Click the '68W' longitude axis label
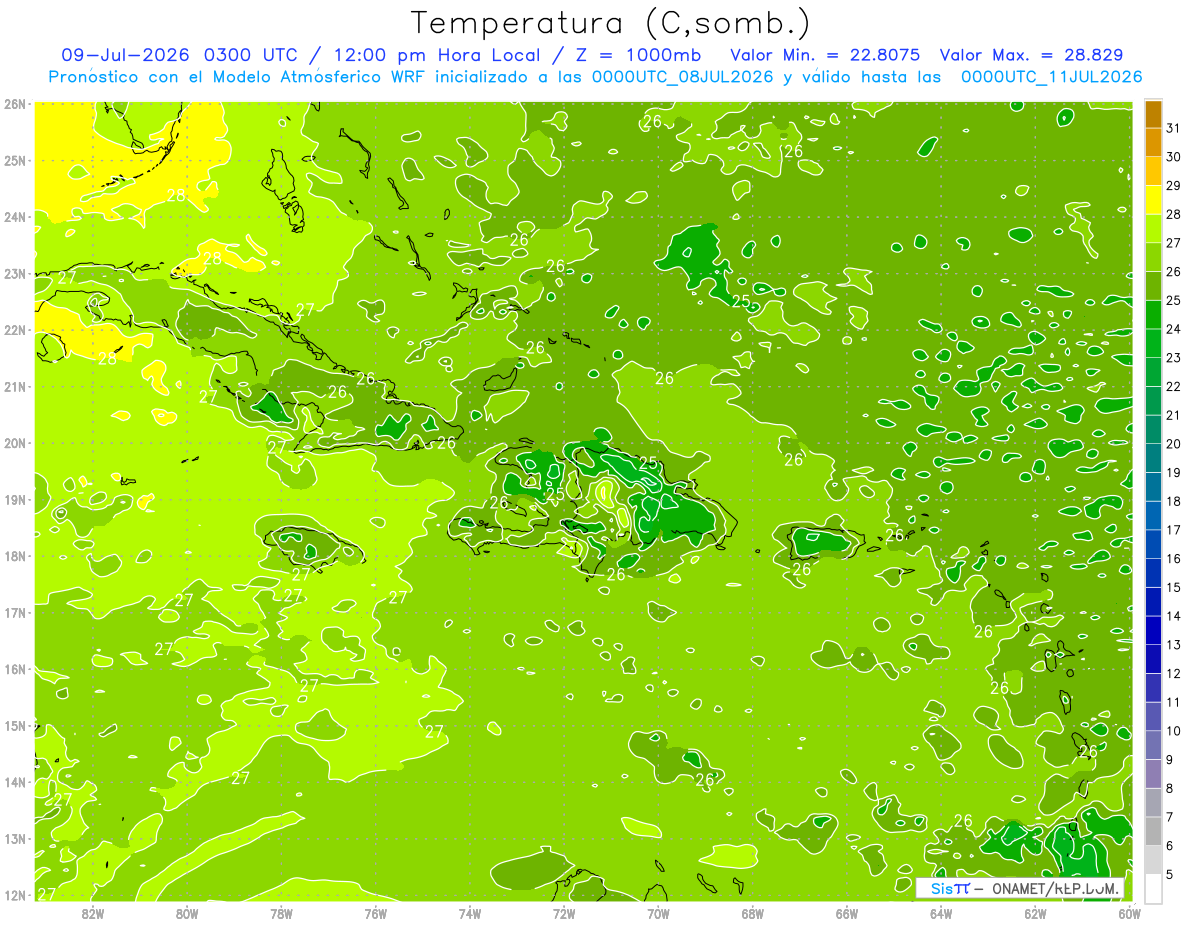This screenshot has width=1200, height=927. (x=752, y=912)
